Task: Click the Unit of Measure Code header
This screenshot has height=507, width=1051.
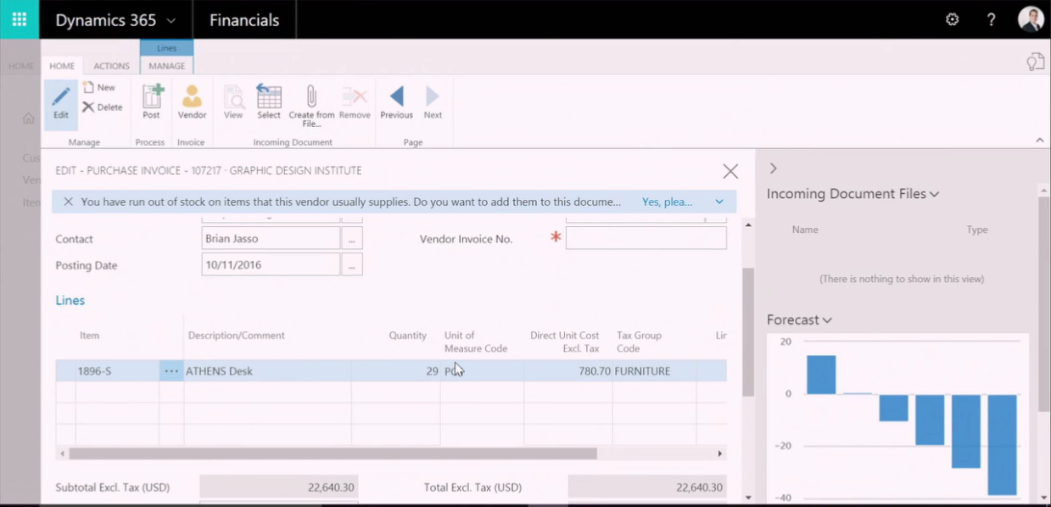Action: (x=476, y=342)
